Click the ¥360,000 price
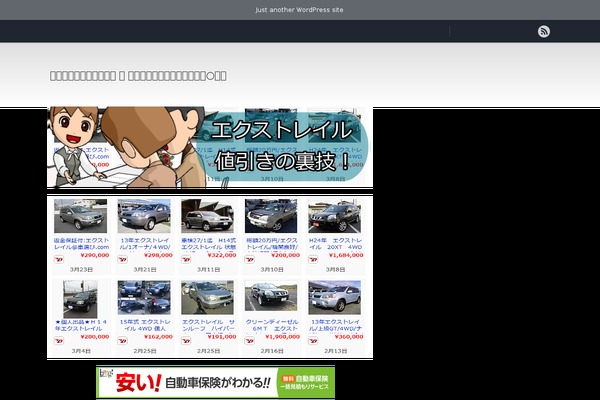The image size is (600, 400). (x=349, y=336)
